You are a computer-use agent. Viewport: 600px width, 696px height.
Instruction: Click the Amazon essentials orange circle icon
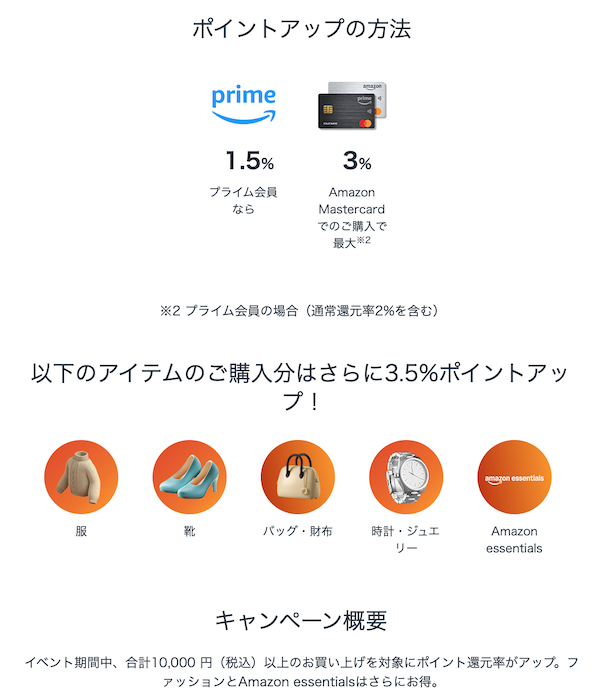click(514, 477)
